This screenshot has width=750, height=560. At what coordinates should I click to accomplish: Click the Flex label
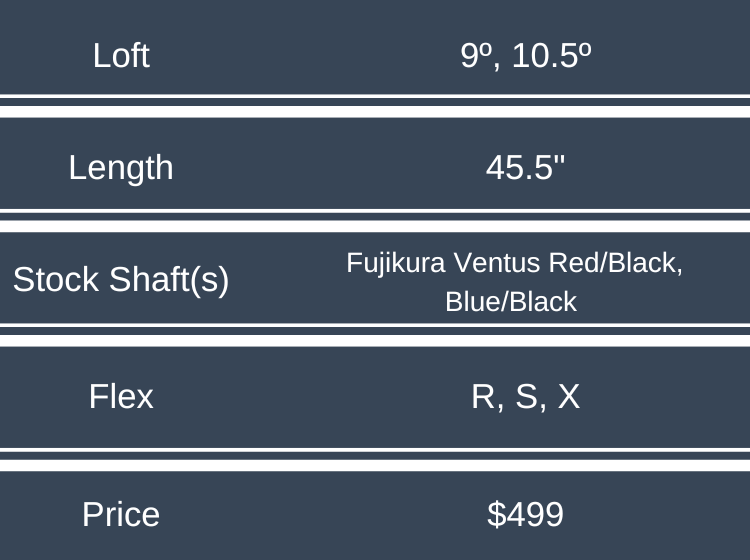coord(121,397)
